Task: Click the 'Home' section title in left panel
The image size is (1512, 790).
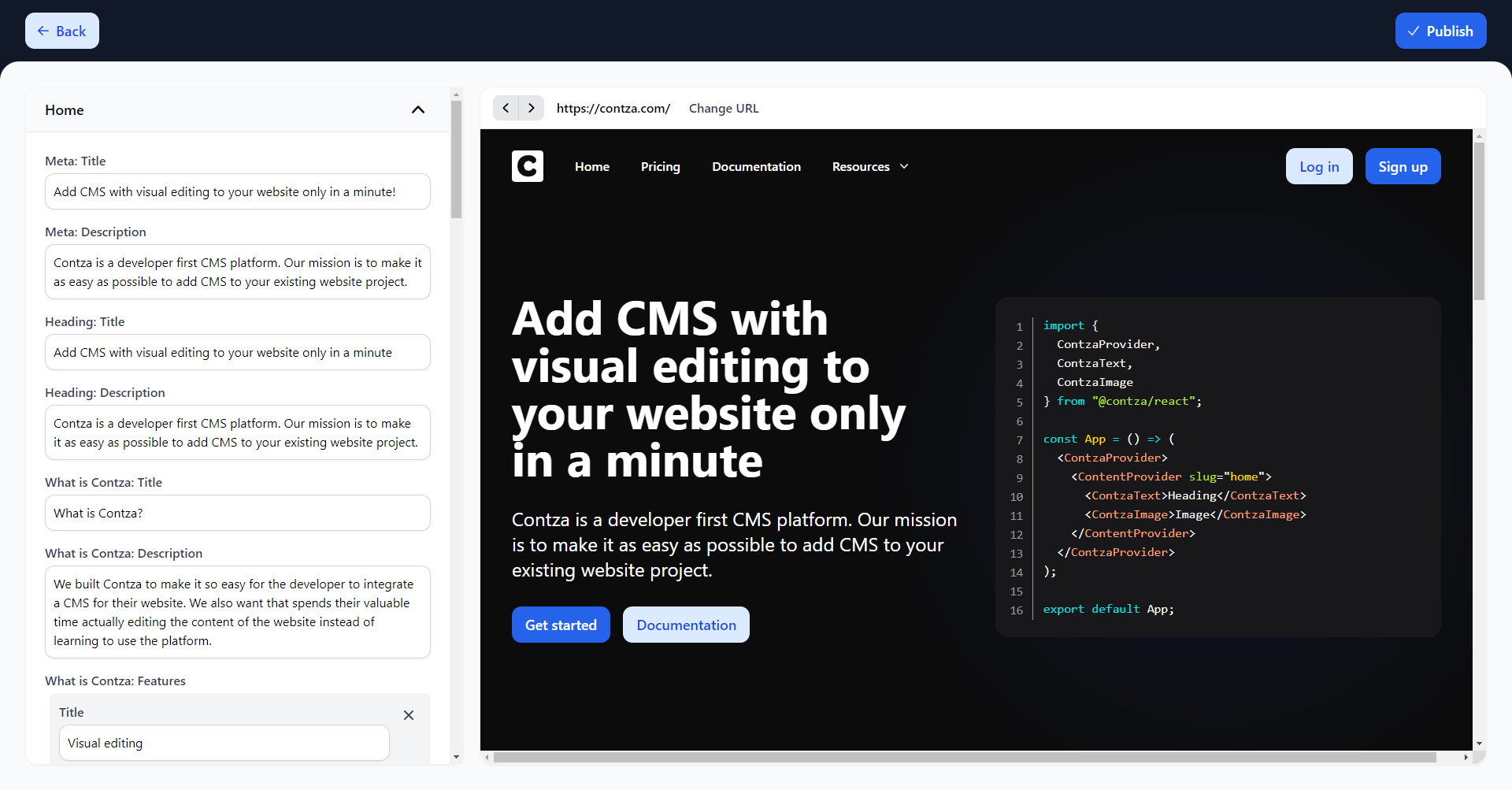Action: click(x=65, y=109)
